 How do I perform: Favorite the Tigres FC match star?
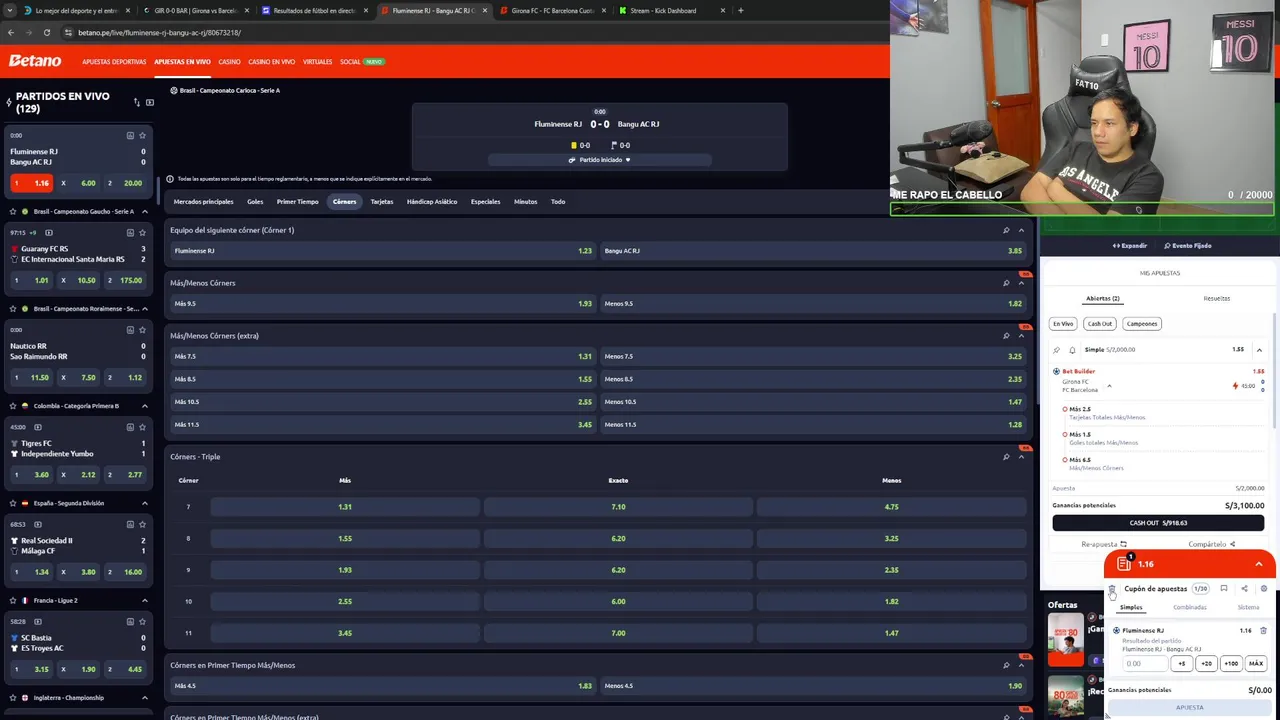[x=142, y=427]
